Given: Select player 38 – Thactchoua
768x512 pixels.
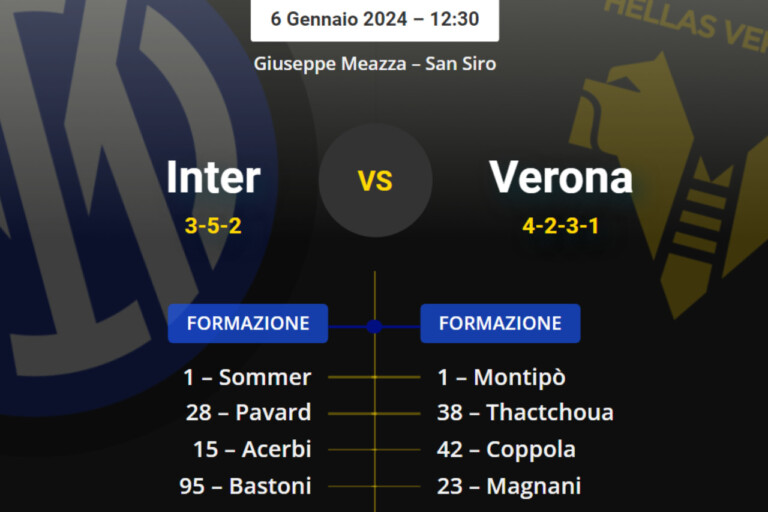Looking at the screenshot, I should coord(525,413).
